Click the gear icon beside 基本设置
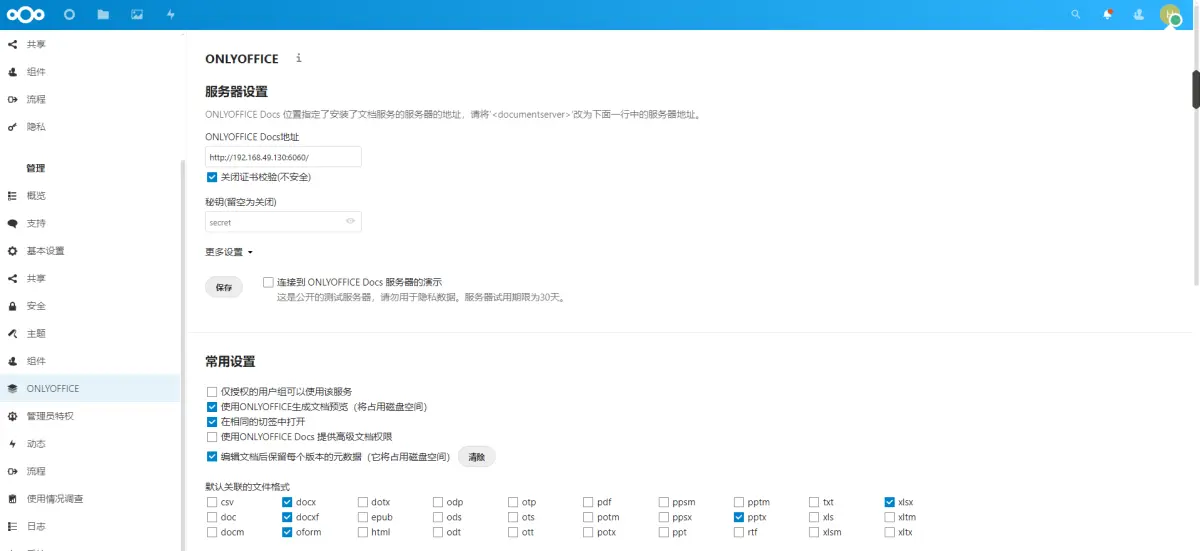Screen dimensions: 1200x551 13,250
